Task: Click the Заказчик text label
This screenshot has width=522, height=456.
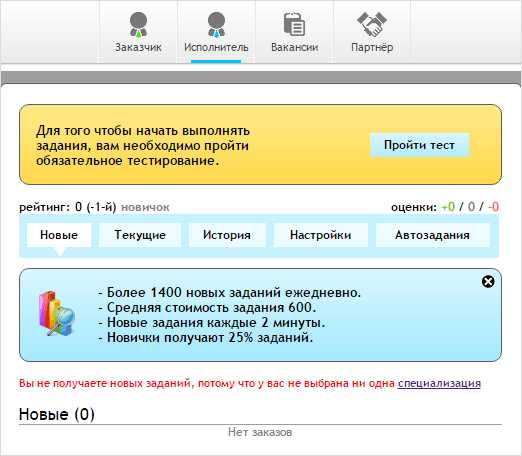Action: (138, 47)
